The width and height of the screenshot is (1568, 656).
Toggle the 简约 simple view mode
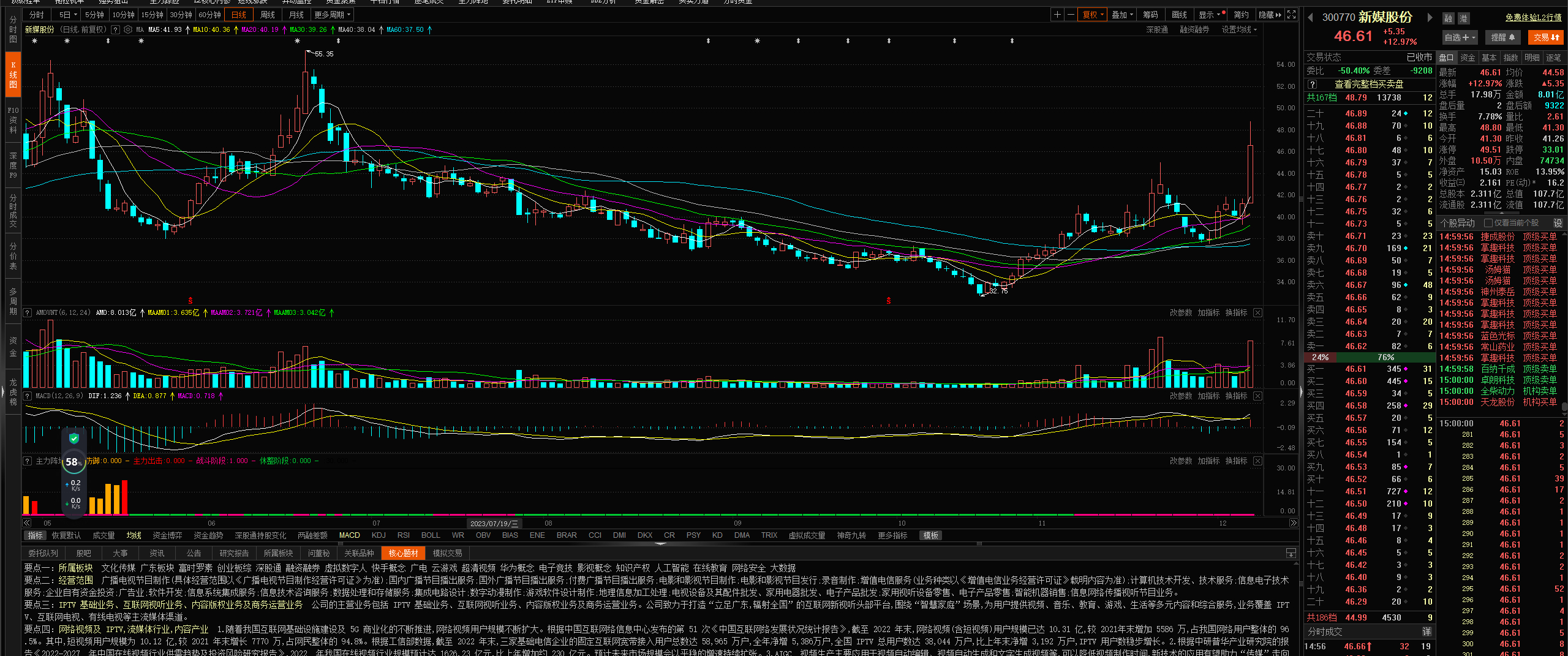[x=1241, y=15]
